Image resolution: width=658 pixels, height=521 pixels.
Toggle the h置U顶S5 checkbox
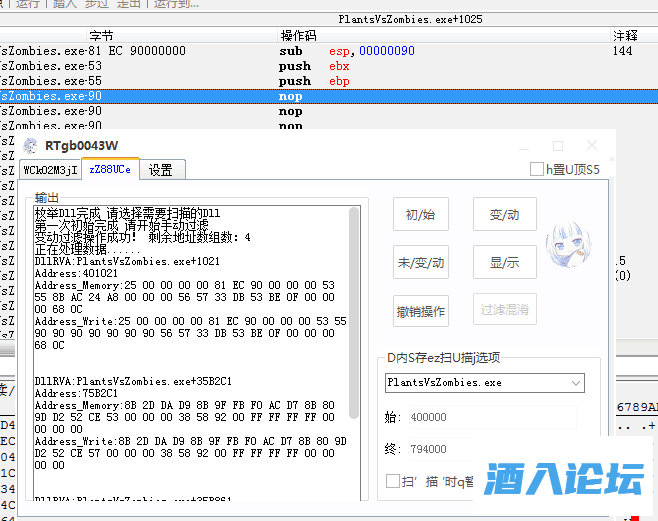[537, 169]
